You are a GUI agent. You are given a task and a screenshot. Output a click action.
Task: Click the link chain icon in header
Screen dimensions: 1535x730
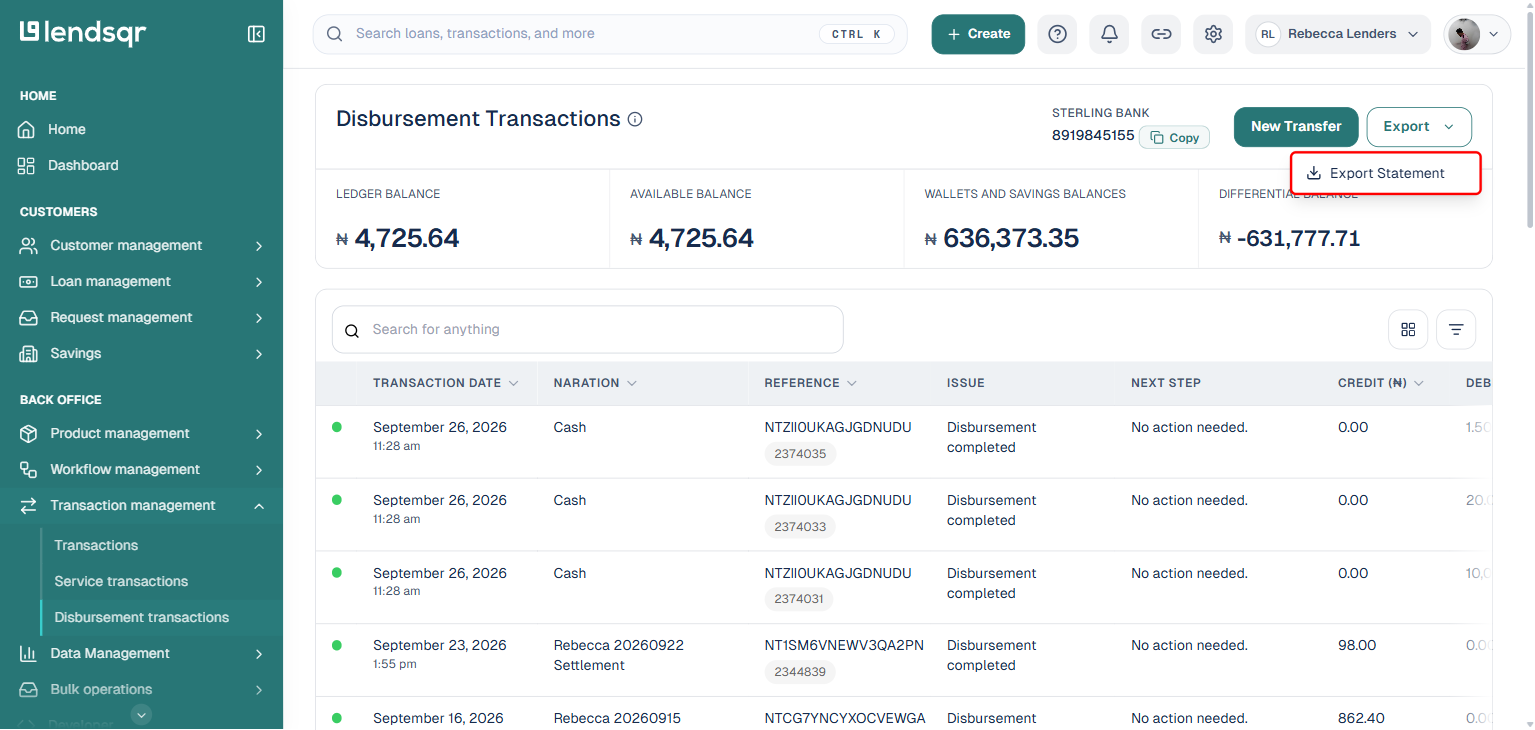tap(1161, 34)
